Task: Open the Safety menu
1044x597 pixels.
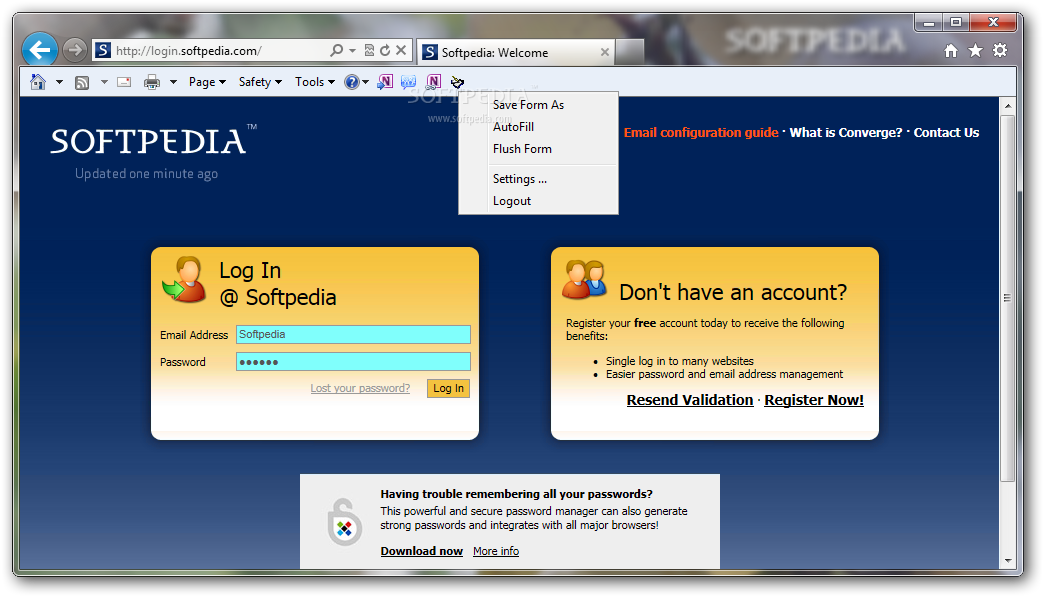Action: coord(260,82)
